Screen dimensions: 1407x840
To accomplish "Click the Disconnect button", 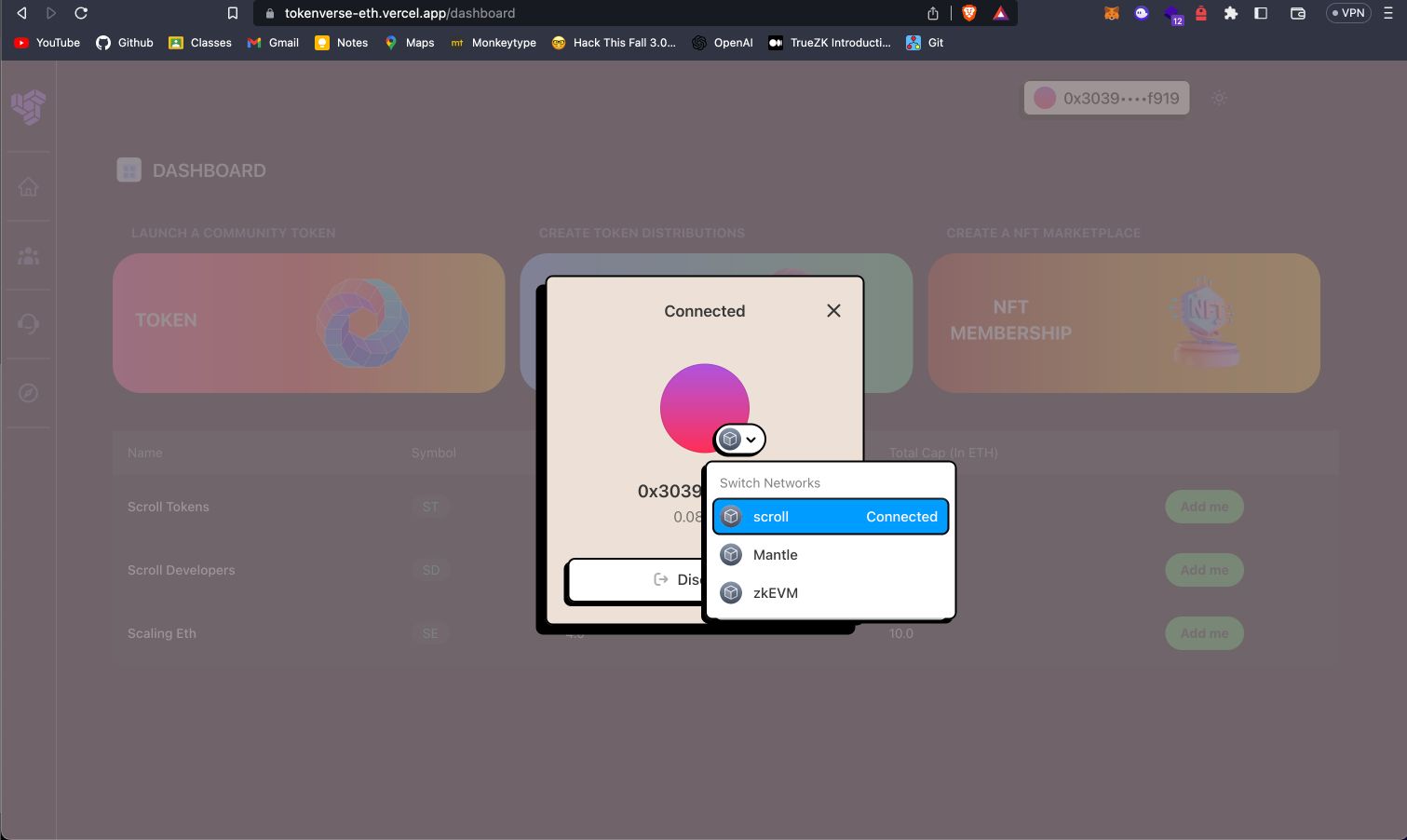I will pyautogui.click(x=635, y=580).
